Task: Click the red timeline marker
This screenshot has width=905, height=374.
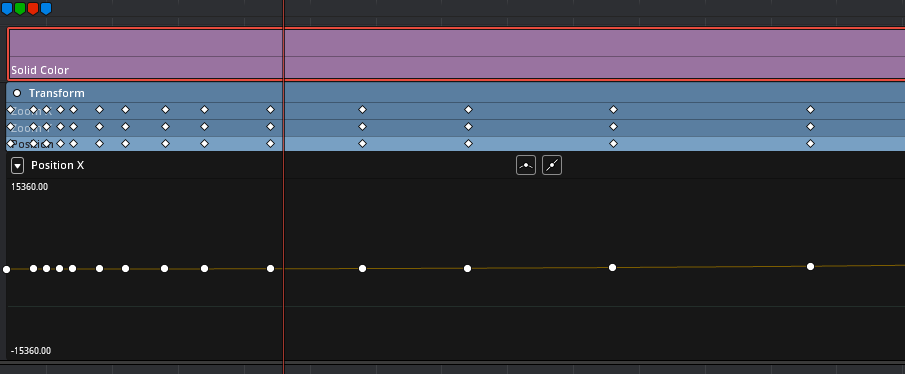Action: [33, 8]
